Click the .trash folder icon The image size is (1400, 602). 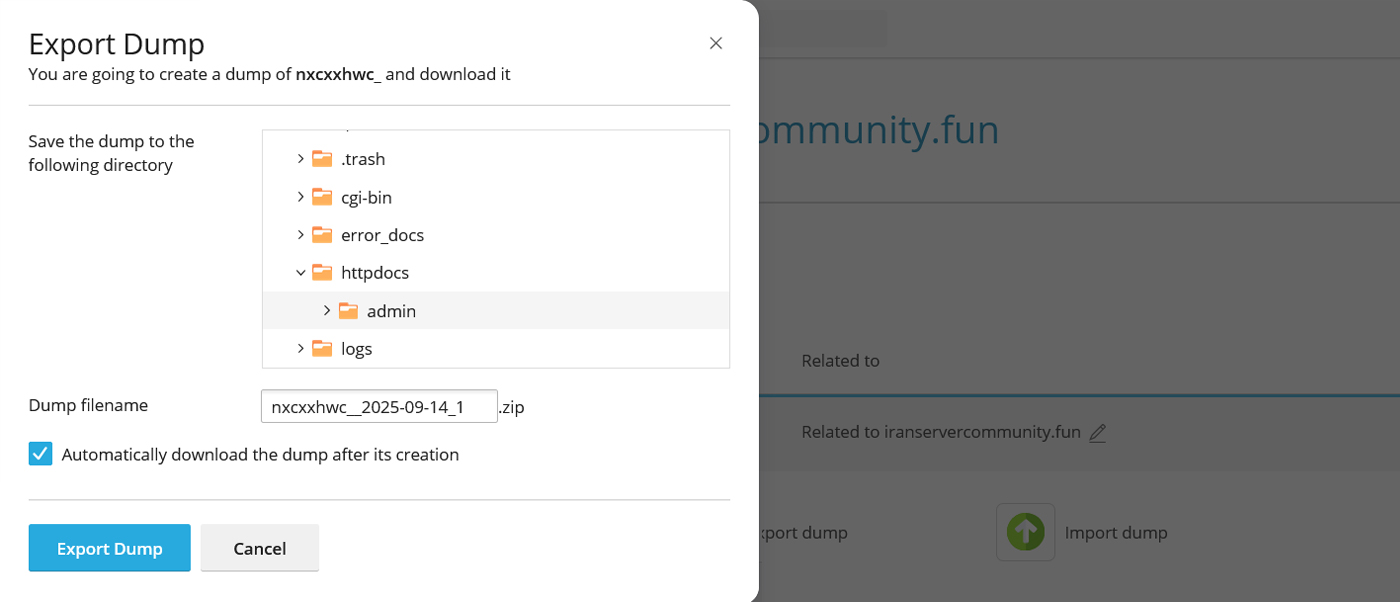coord(321,159)
